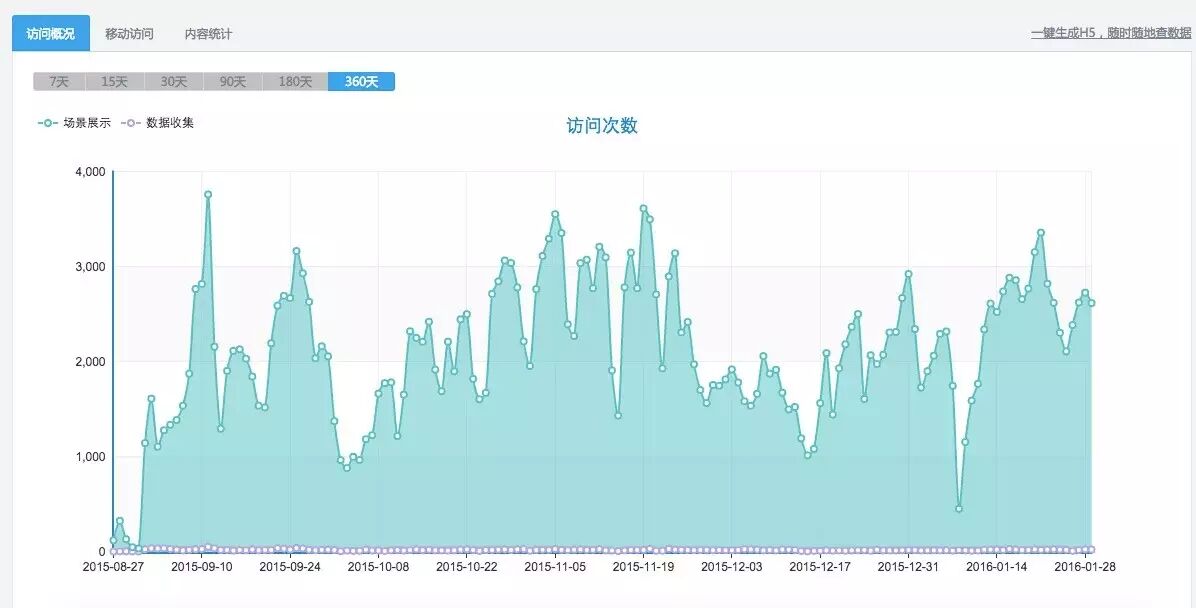Select the 90天 time range

(x=233, y=82)
